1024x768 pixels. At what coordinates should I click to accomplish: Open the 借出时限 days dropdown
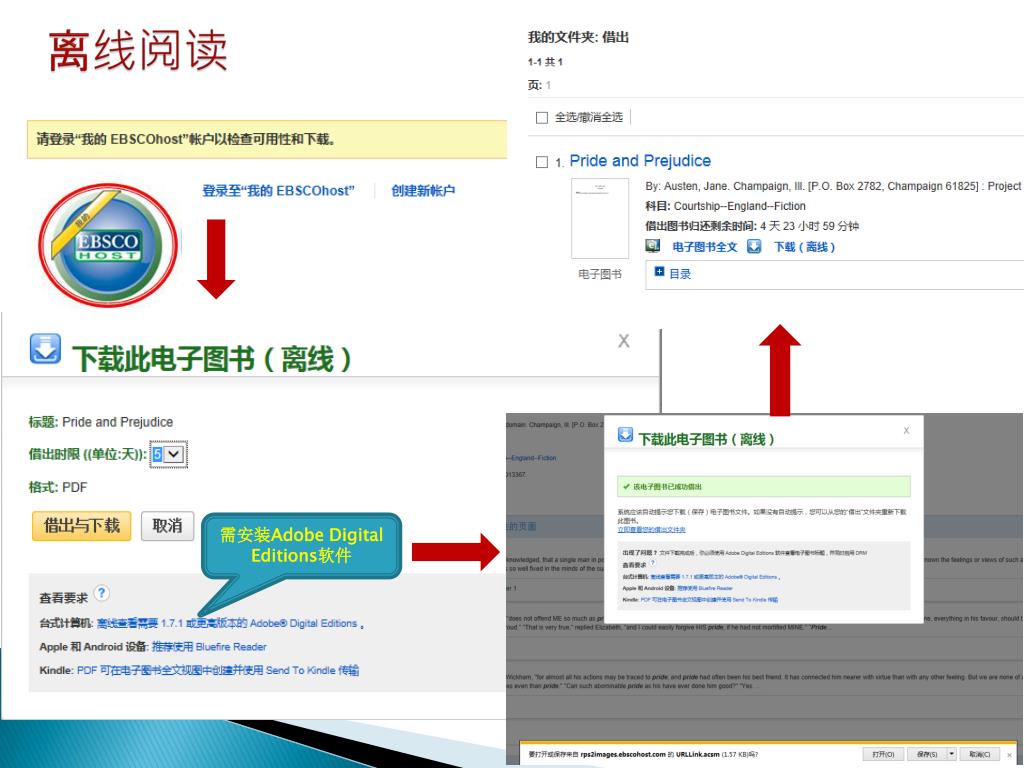point(174,454)
